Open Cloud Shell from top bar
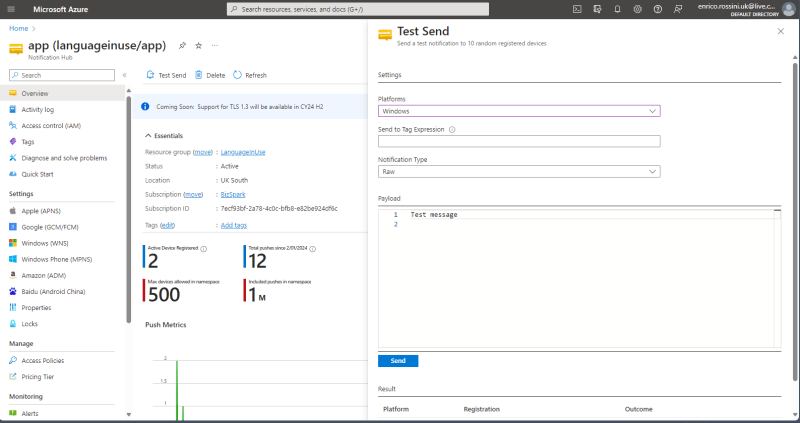The height and width of the screenshot is (423, 800). (577, 9)
